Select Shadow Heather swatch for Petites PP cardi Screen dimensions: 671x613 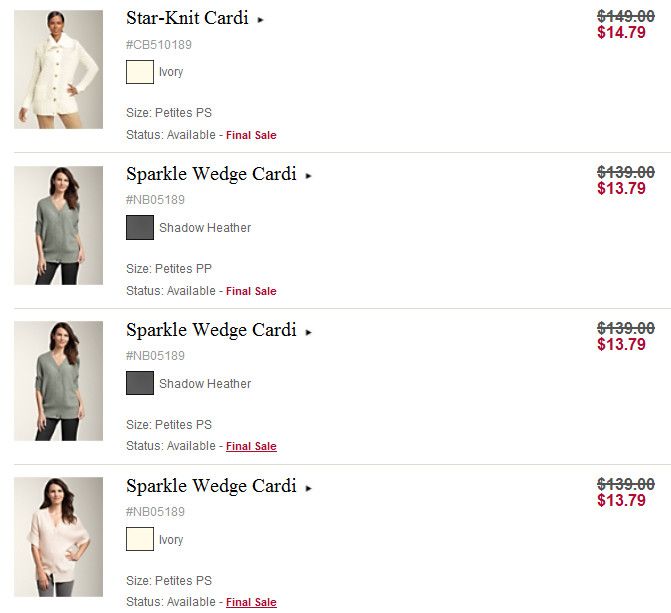coord(140,228)
